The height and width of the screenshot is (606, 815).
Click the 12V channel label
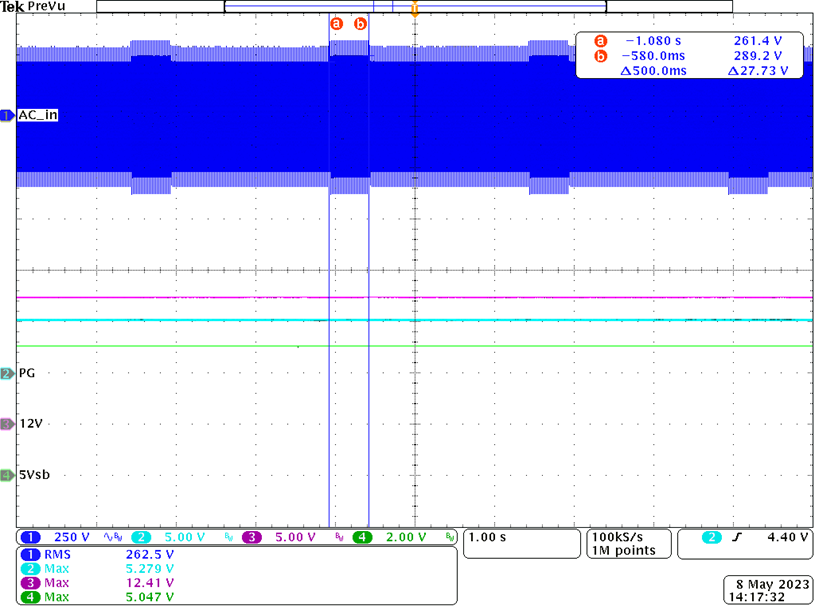(31, 424)
